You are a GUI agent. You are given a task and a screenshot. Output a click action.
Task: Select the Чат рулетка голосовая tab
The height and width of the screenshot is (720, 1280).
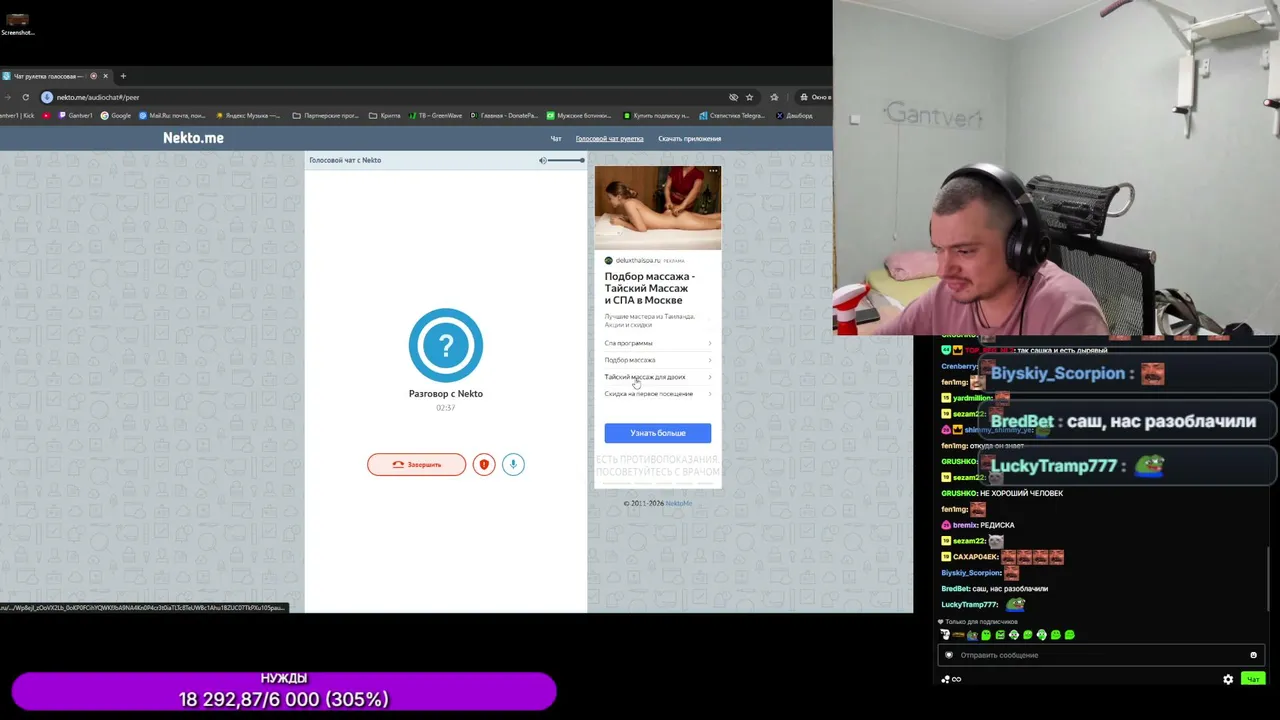[48, 76]
